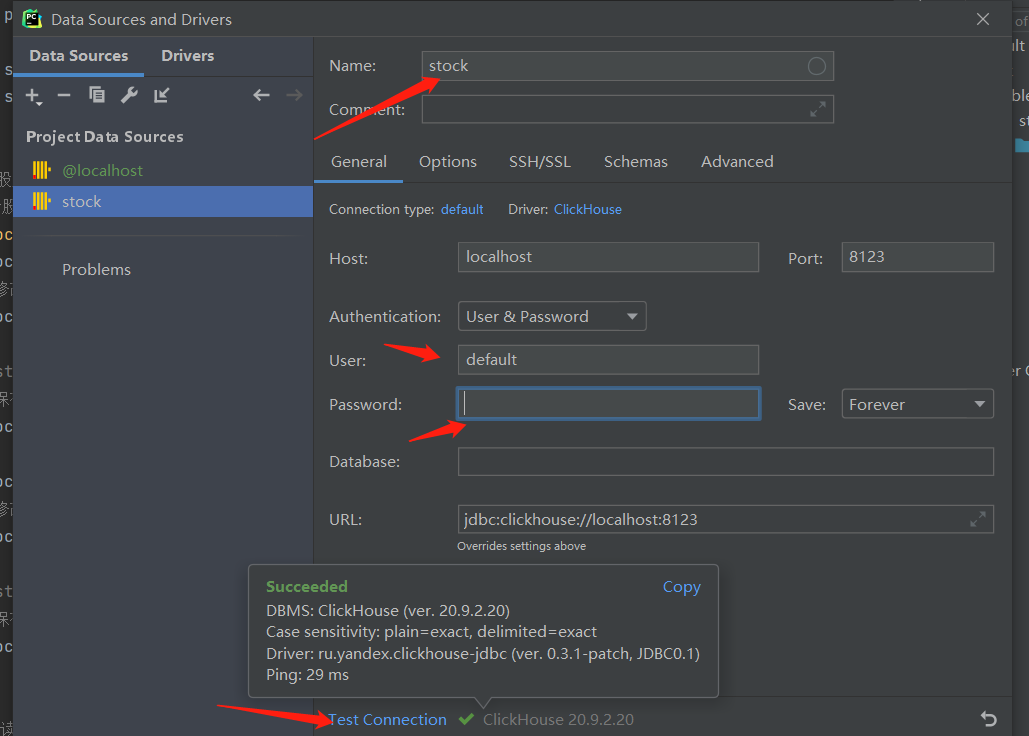1029x736 pixels.
Task: Remove selected data source with minus icon
Action: click(64, 96)
